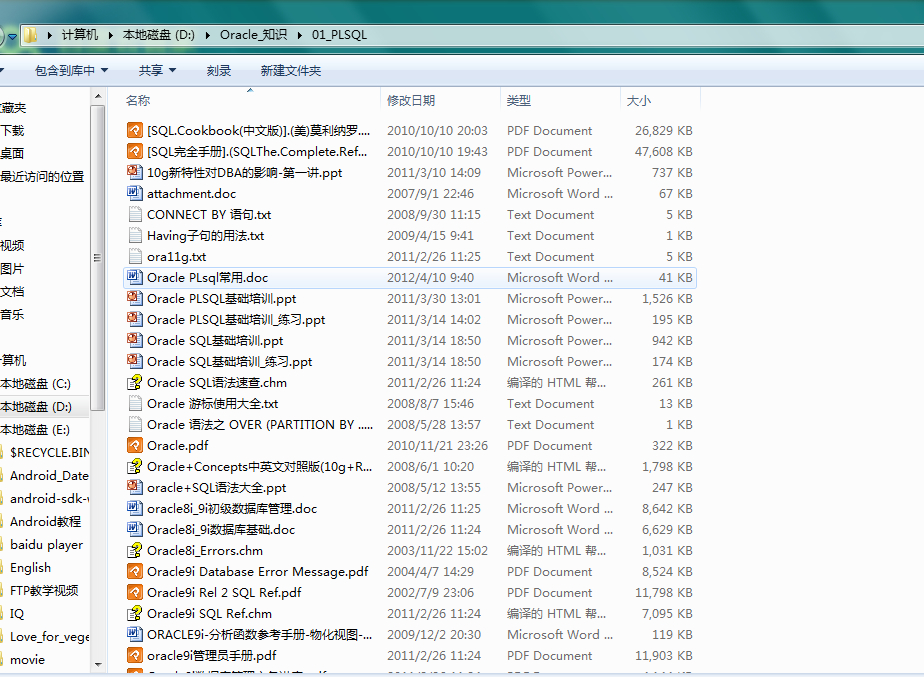
Task: Click the text file icon of Oracle 游标使用大全.txt
Action: coord(135,404)
